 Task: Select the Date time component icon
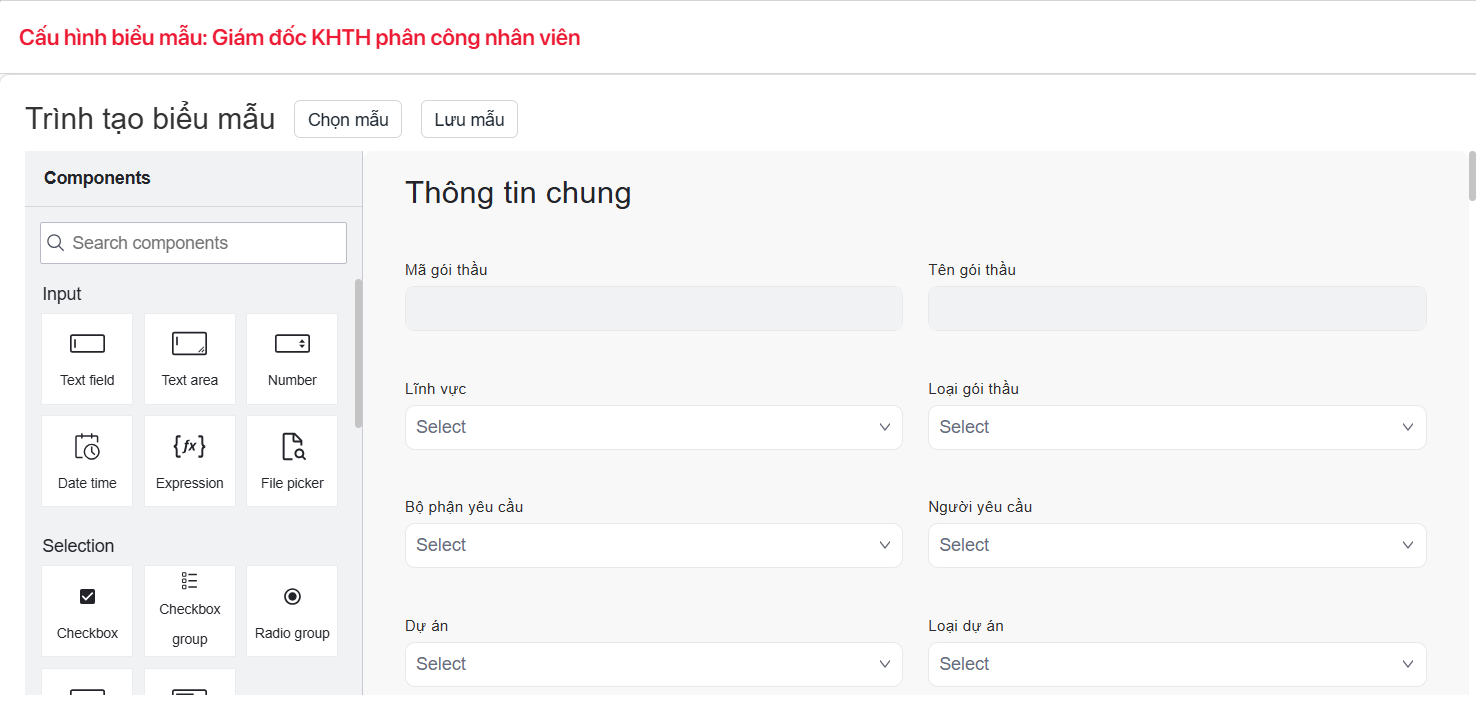click(x=87, y=447)
